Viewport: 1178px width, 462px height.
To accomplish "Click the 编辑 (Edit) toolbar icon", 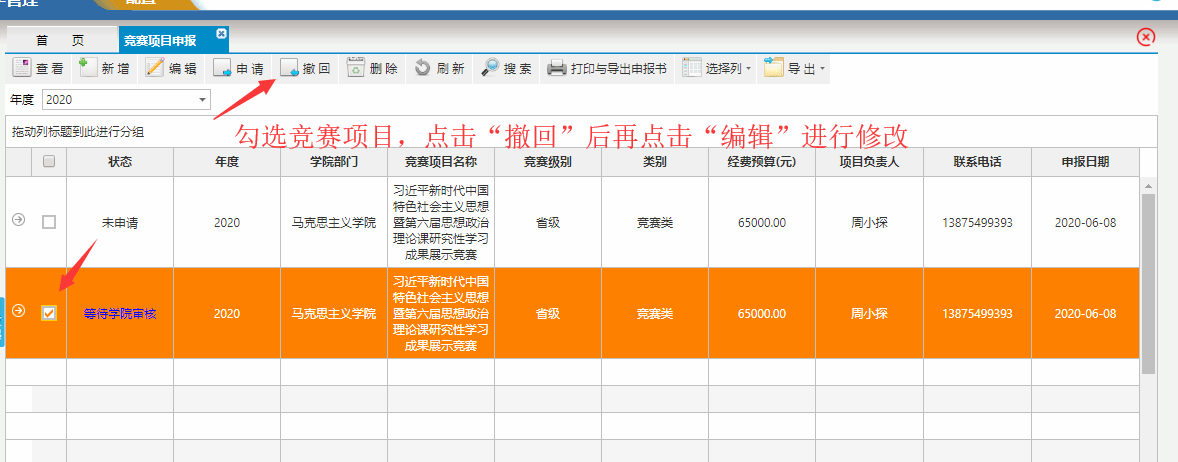I will click(171, 69).
